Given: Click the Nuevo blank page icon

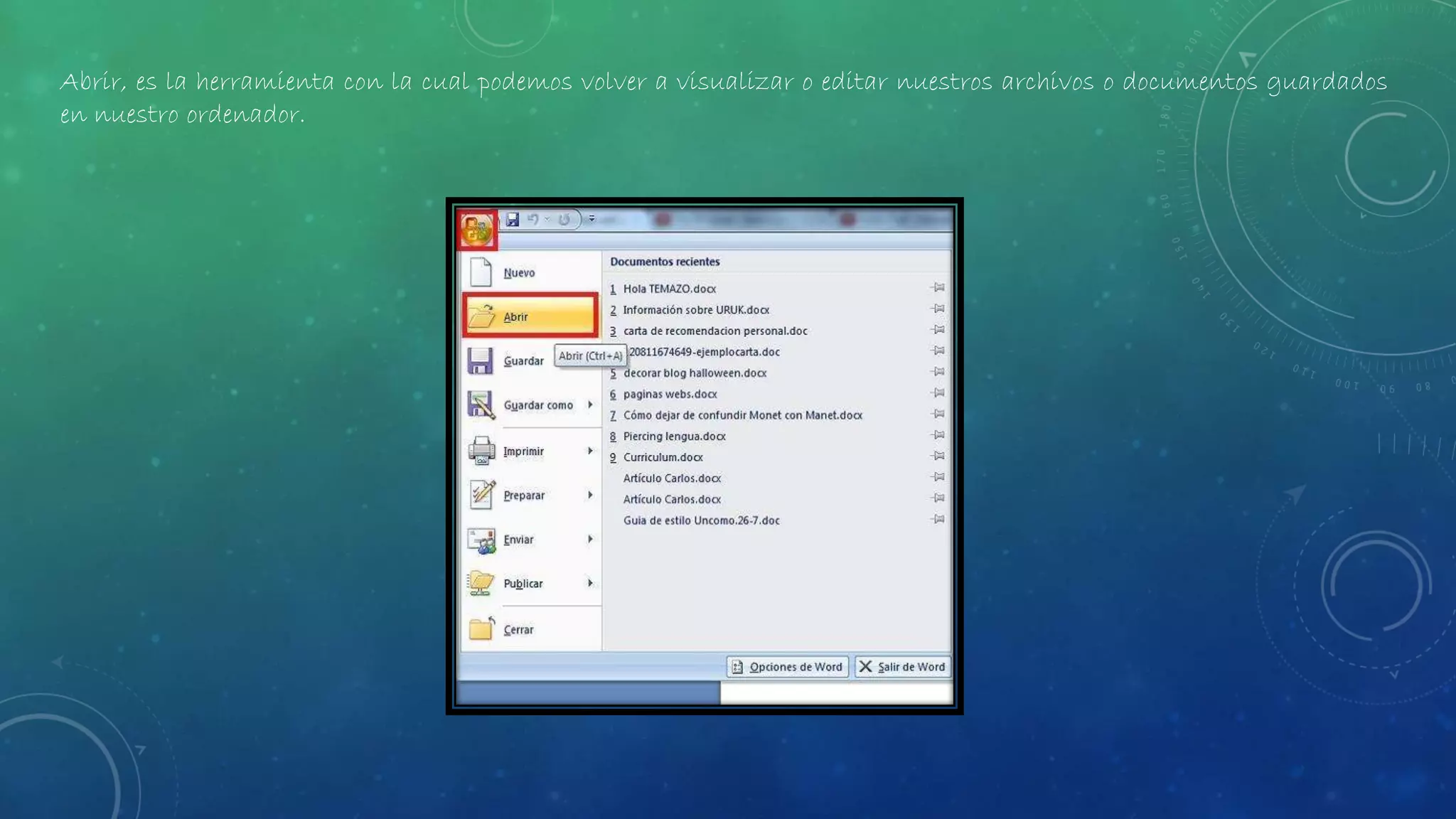Looking at the screenshot, I should [481, 272].
